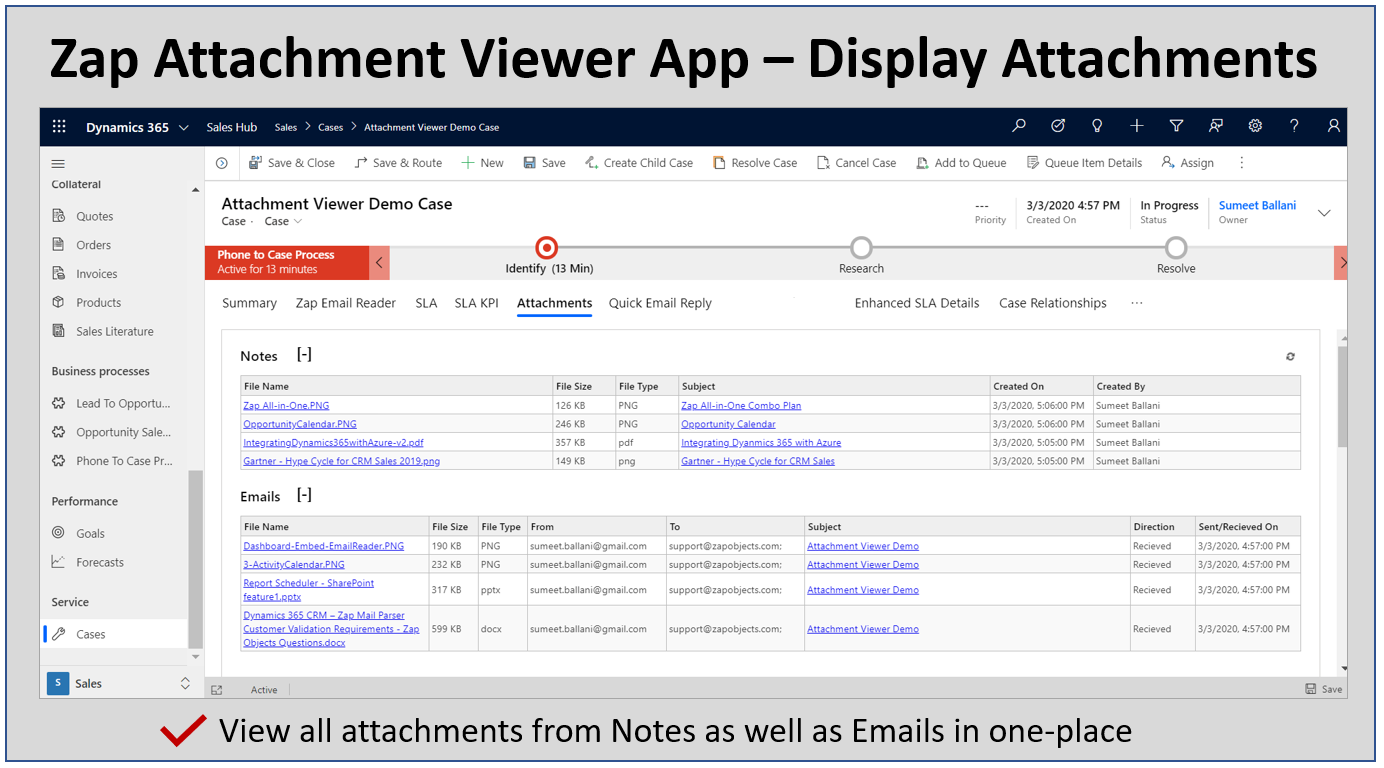Image resolution: width=1384 pixels, height=768 pixels.
Task: Click the lightbulb assistant icon
Action: click(x=1097, y=126)
